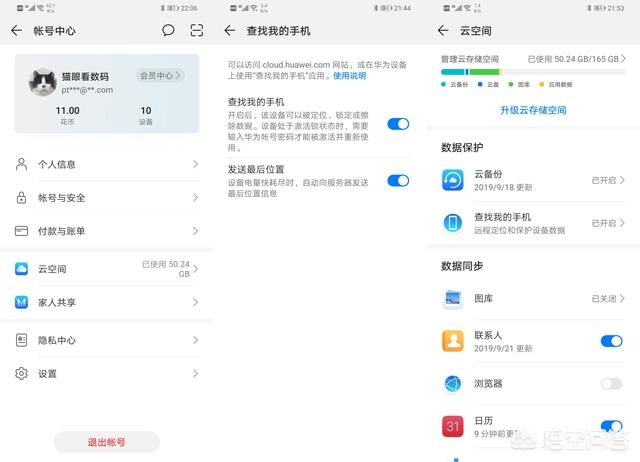
Task: Open the 帐号与安全 menu item
Action: [x=106, y=198]
